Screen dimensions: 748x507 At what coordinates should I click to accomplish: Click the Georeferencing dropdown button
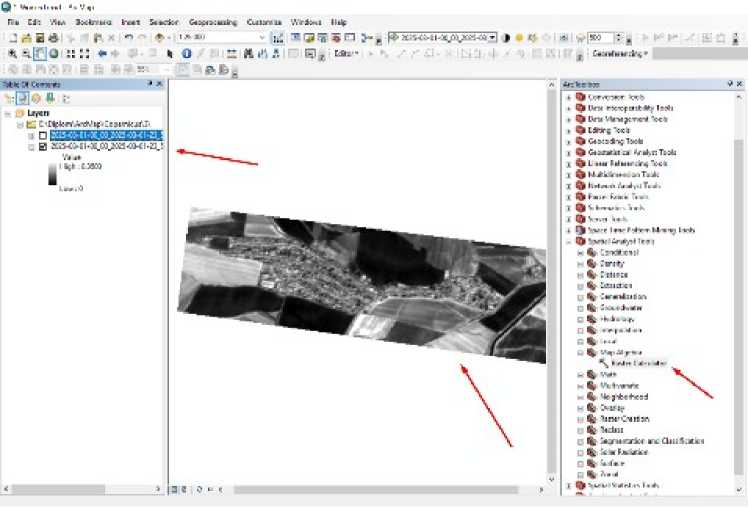620,53
